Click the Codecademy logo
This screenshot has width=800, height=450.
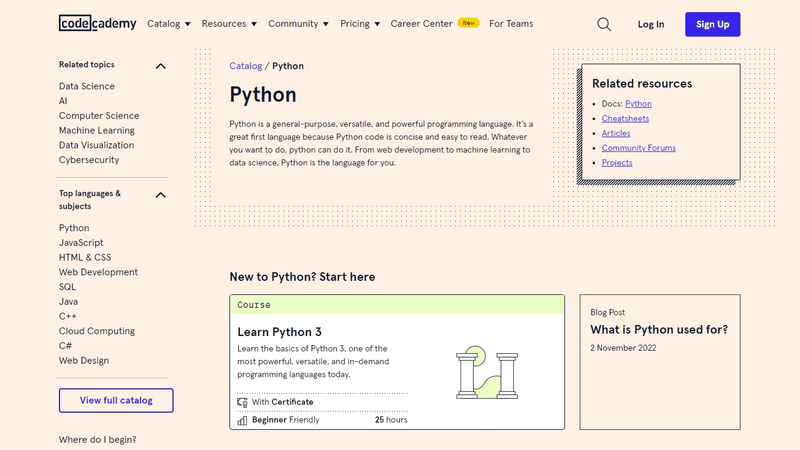coord(97,23)
